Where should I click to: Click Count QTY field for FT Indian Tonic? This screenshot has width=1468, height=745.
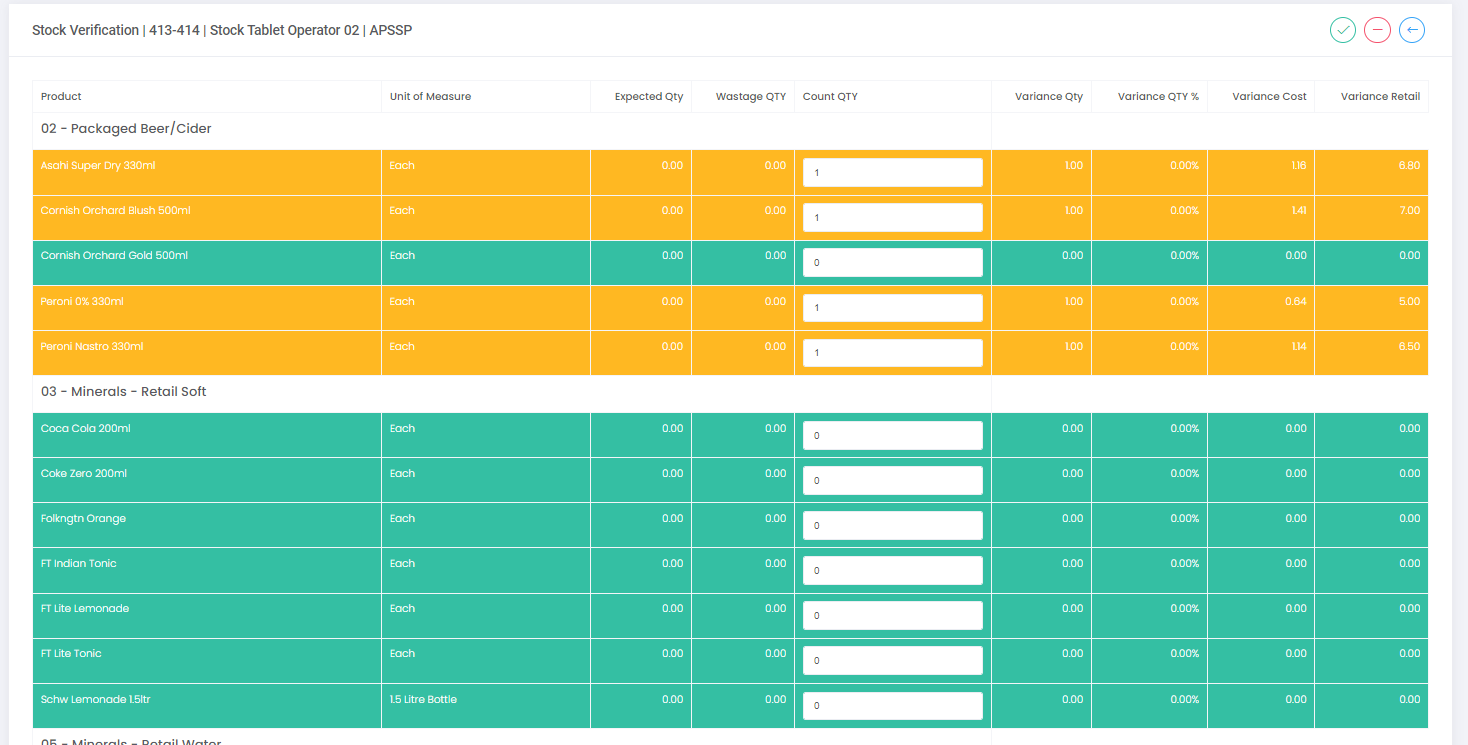coord(892,571)
